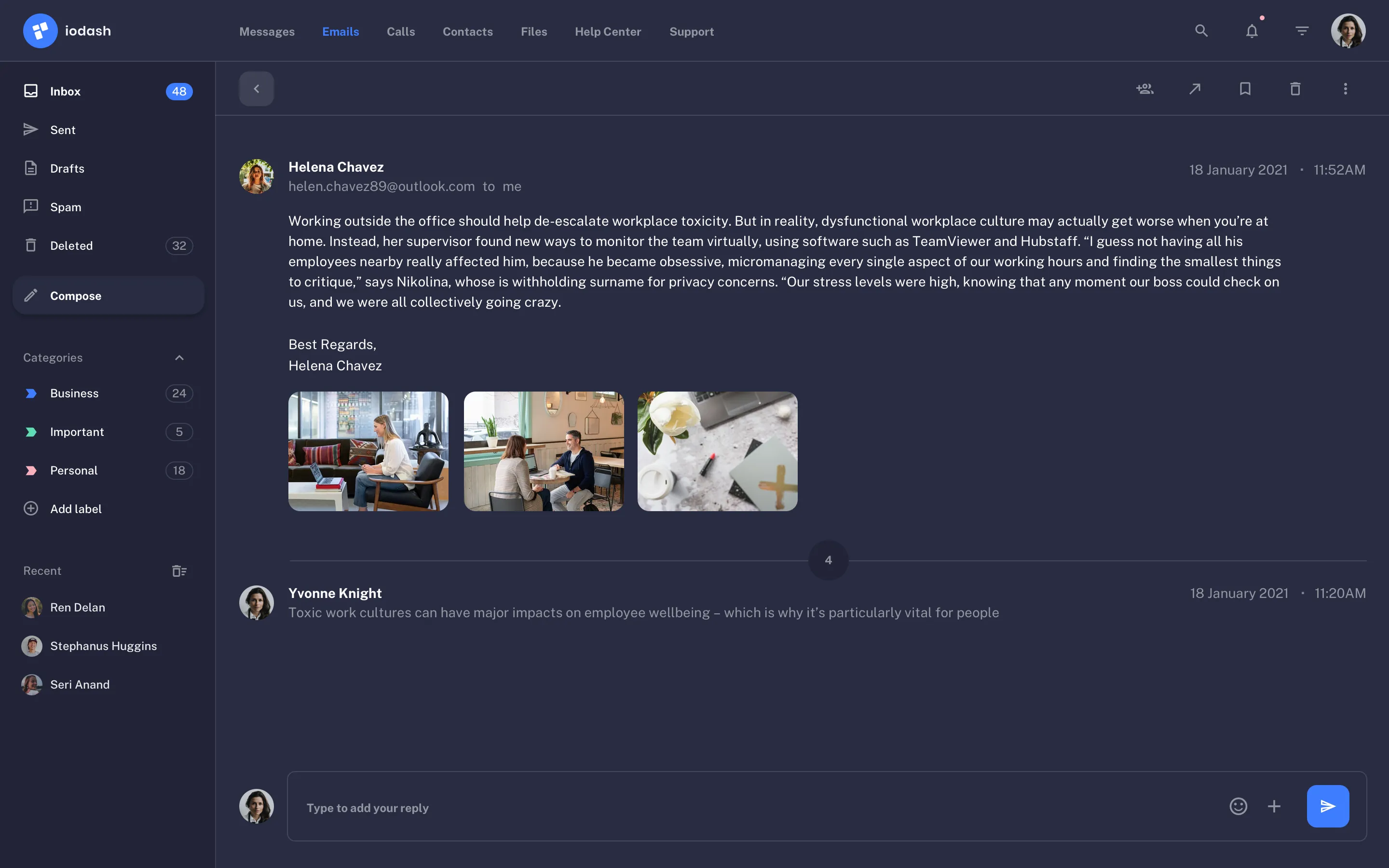Open the search icon in top bar
Image resolution: width=1389 pixels, height=868 pixels.
click(x=1201, y=30)
